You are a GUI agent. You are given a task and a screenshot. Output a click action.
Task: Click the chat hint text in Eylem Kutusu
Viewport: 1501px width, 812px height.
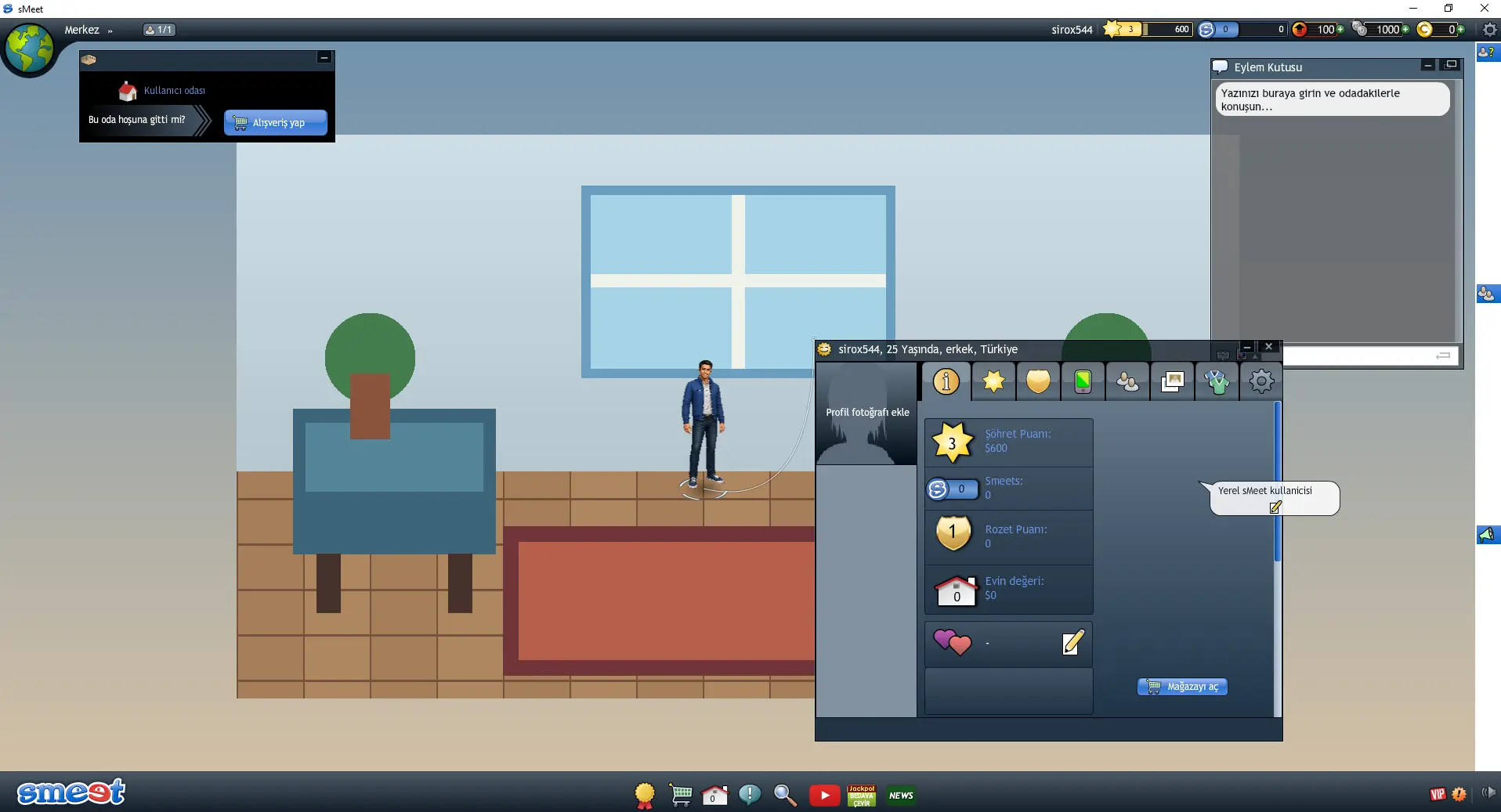(x=1332, y=99)
